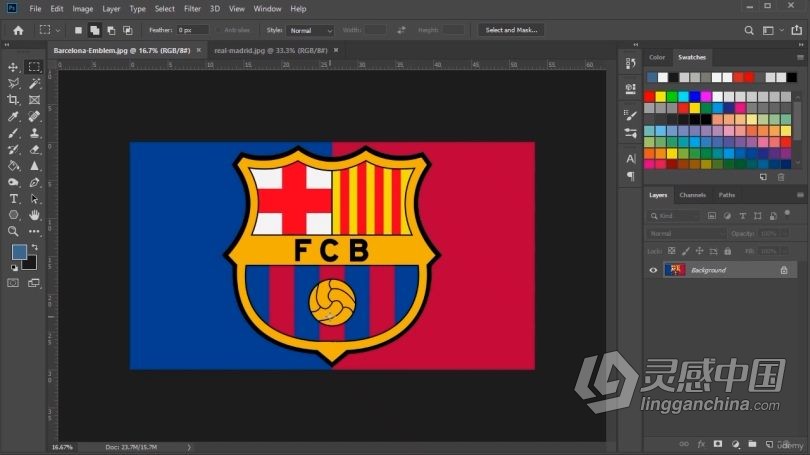
Task: Select the Polygon shape tool
Action: pos(13,215)
